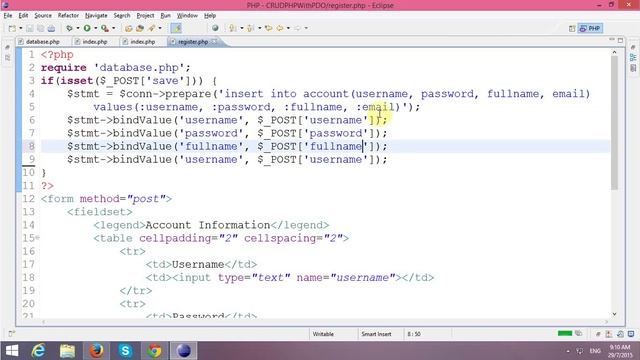Open Internet Explorer from taskbar
The image size is (640, 360).
pos(38,351)
